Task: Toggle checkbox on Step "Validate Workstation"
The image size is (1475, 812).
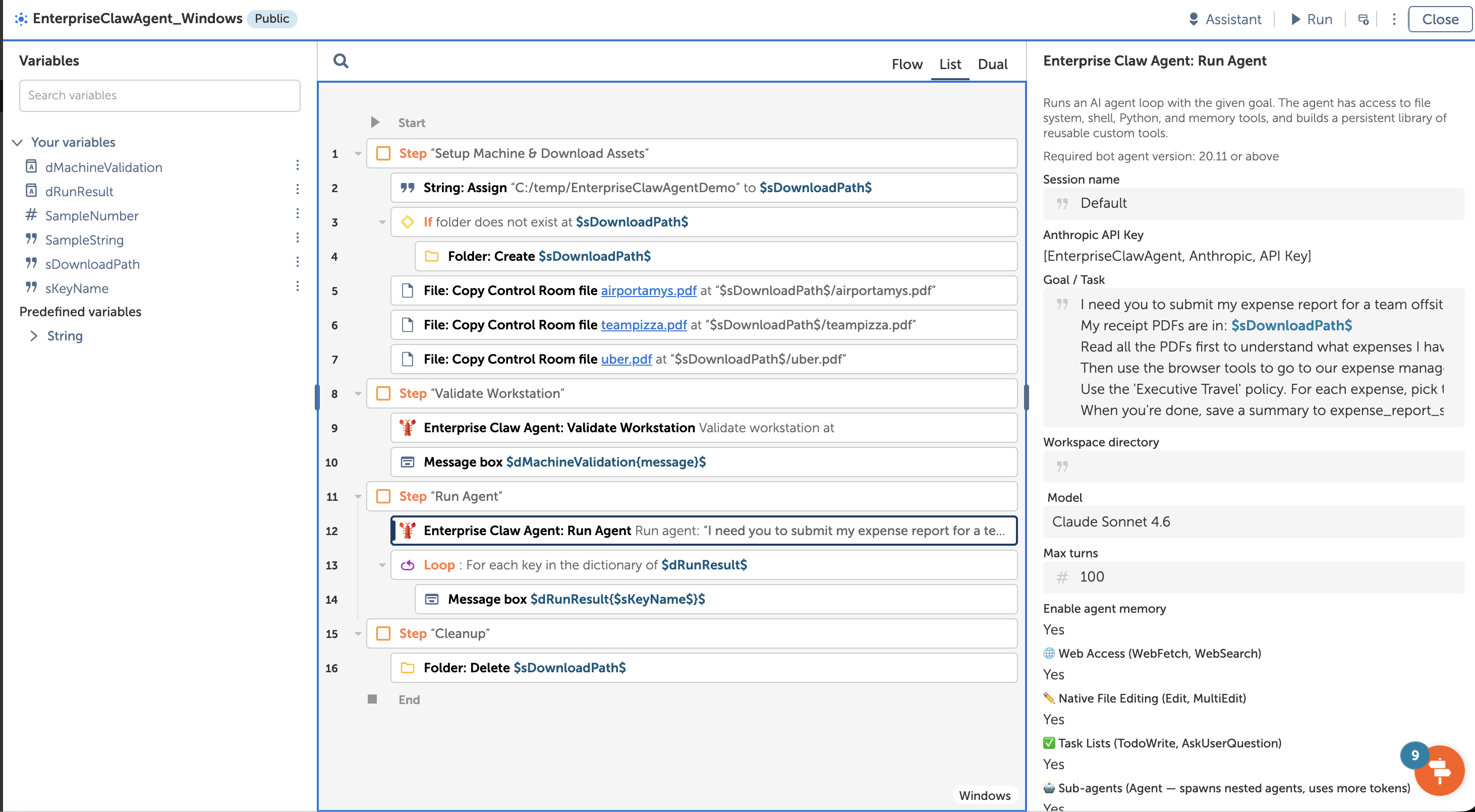Action: click(x=383, y=393)
